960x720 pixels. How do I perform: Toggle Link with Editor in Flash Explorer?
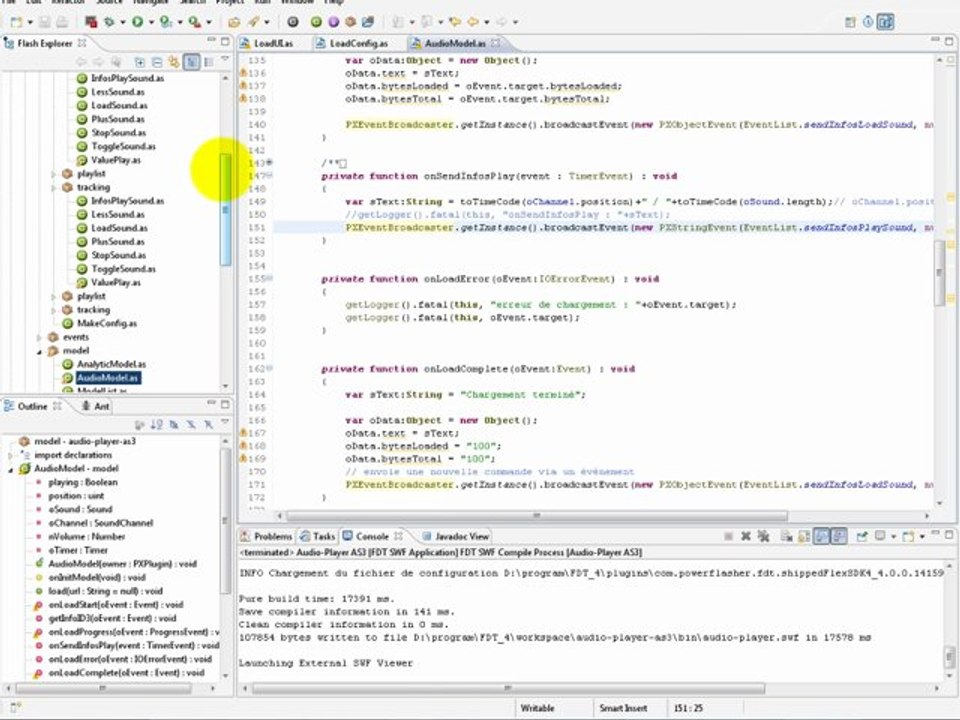(x=174, y=62)
